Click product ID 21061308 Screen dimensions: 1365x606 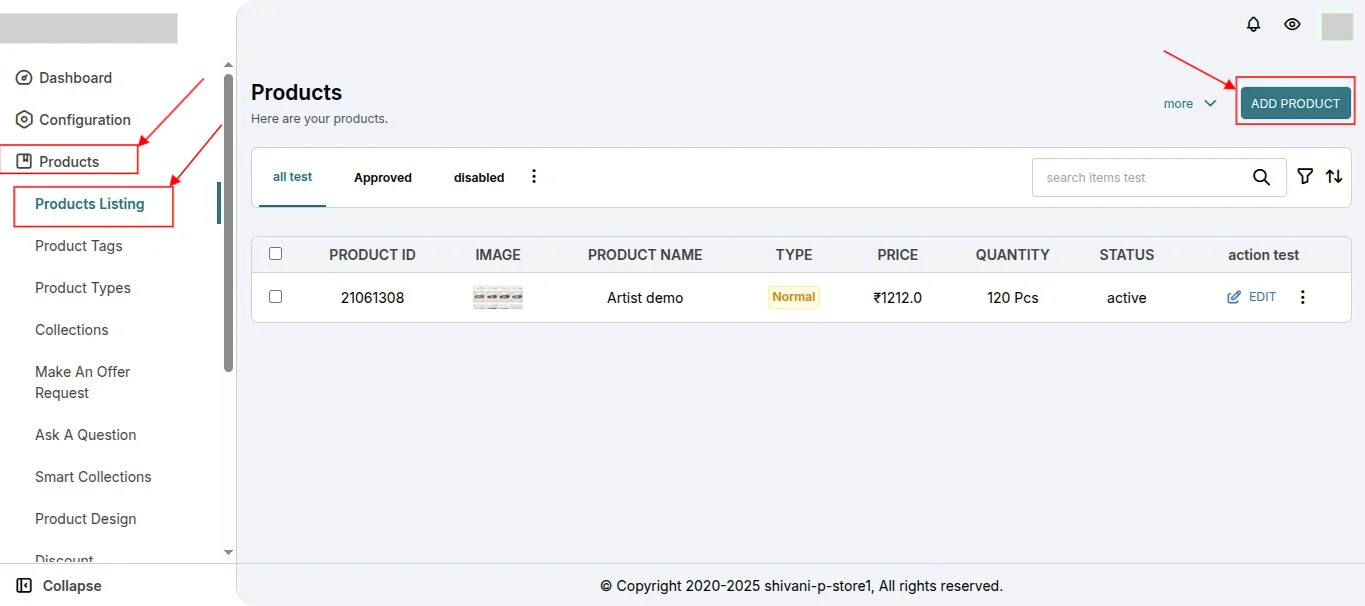click(x=372, y=298)
